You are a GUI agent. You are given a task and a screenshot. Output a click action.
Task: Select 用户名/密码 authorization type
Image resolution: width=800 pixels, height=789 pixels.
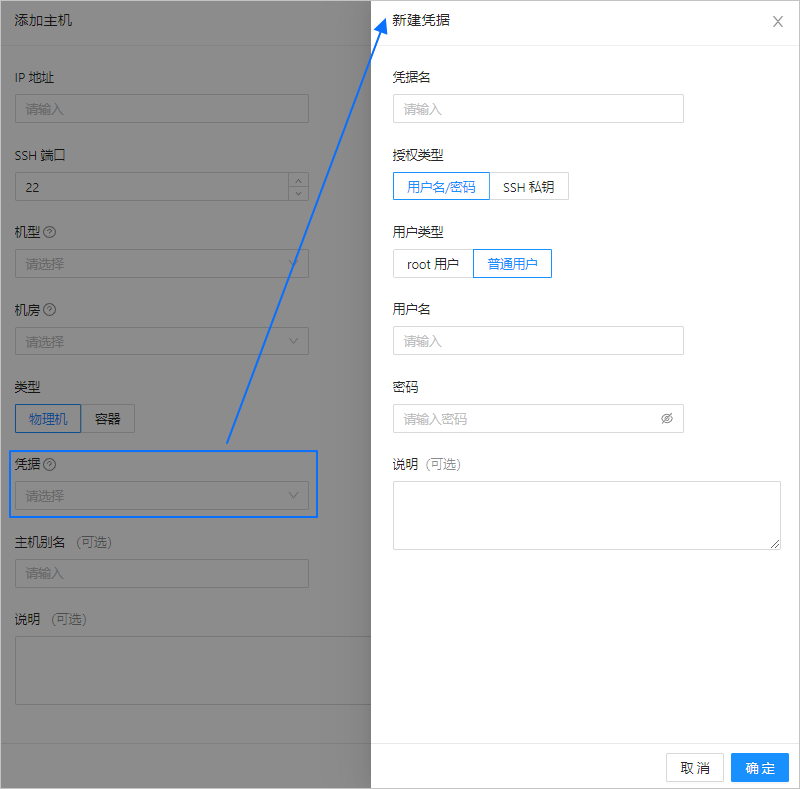point(441,186)
